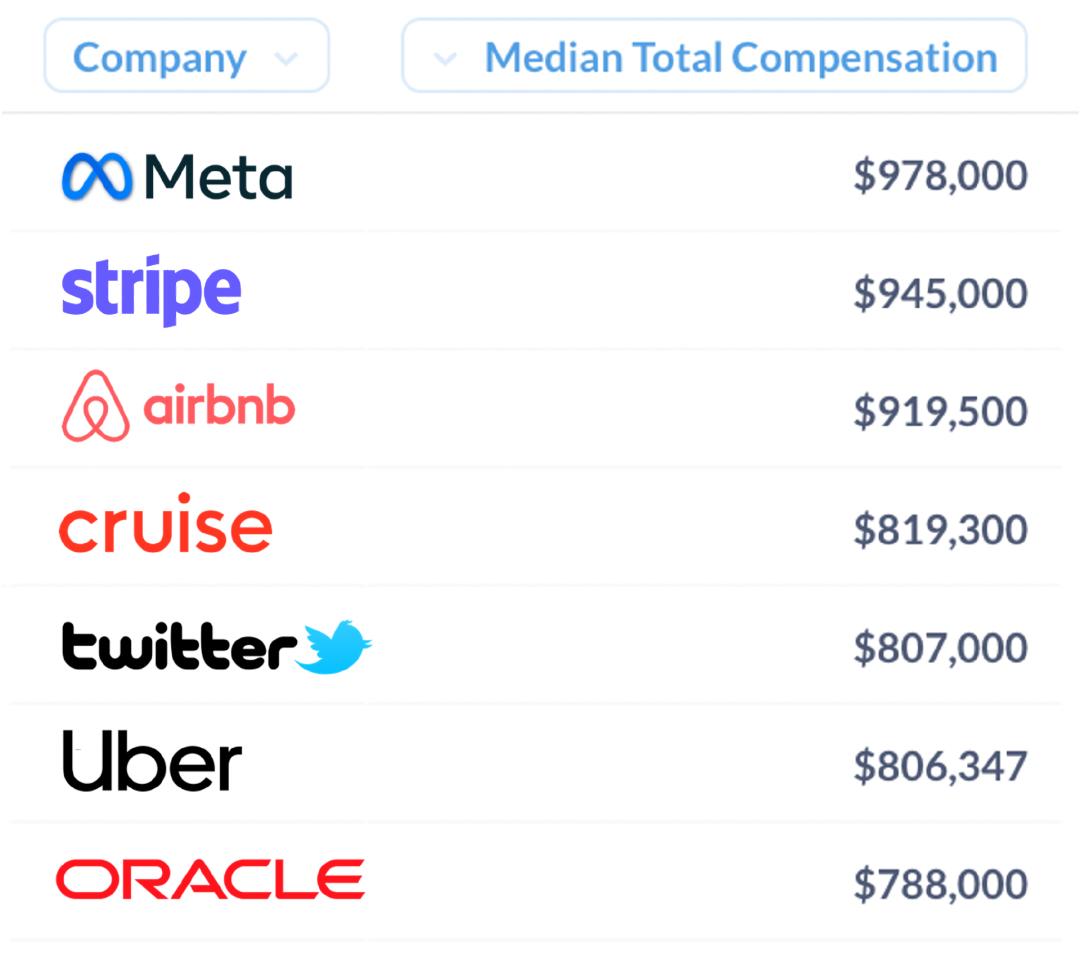Click the Oracle logo
The height and width of the screenshot is (968, 1080).
[x=210, y=879]
